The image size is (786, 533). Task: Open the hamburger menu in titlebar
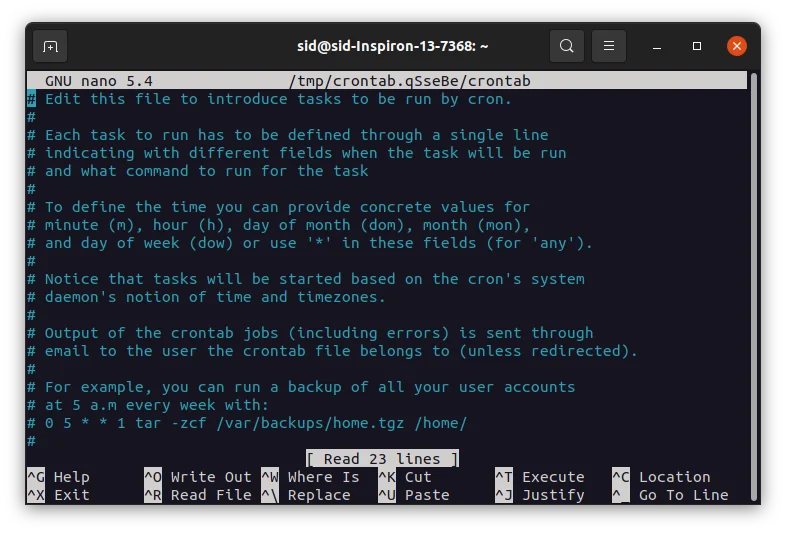tap(609, 46)
